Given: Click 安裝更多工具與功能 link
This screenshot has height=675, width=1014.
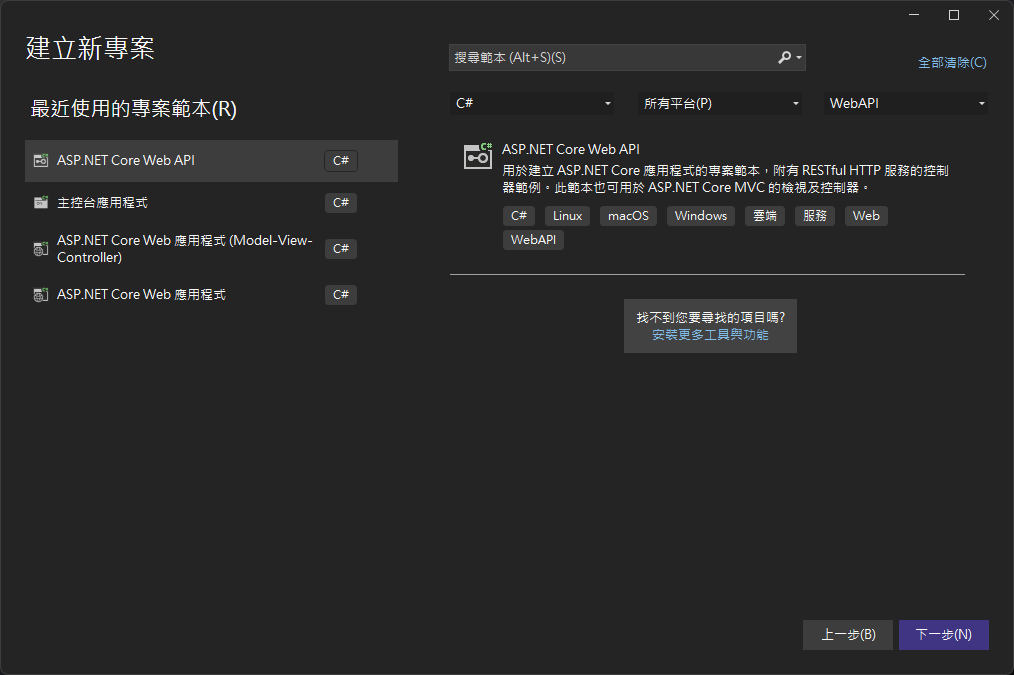Looking at the screenshot, I should (x=710, y=335).
